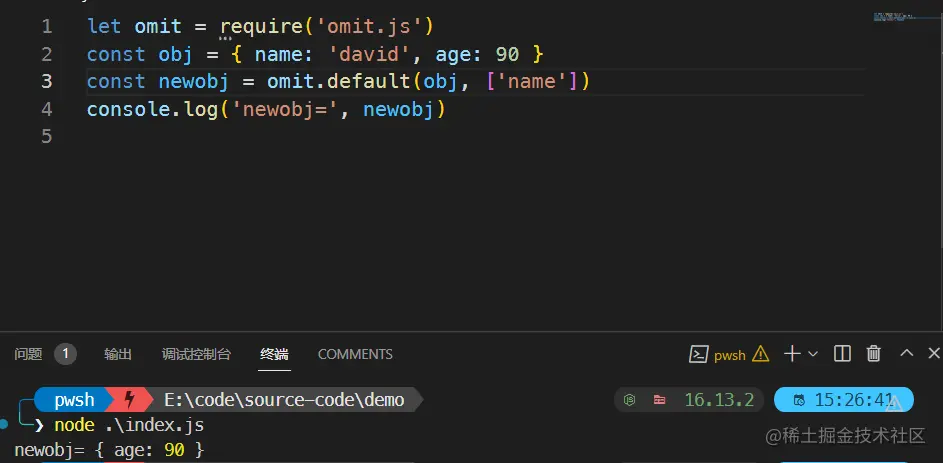Click the E:\code\source-code\demo path segment
The height and width of the screenshot is (463, 943).
click(x=284, y=399)
